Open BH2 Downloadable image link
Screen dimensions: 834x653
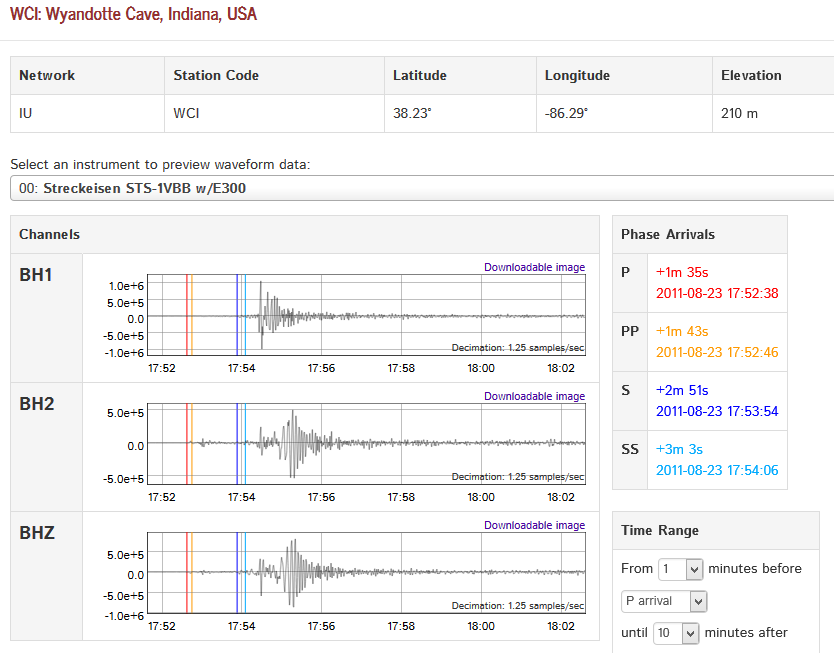[x=534, y=396]
